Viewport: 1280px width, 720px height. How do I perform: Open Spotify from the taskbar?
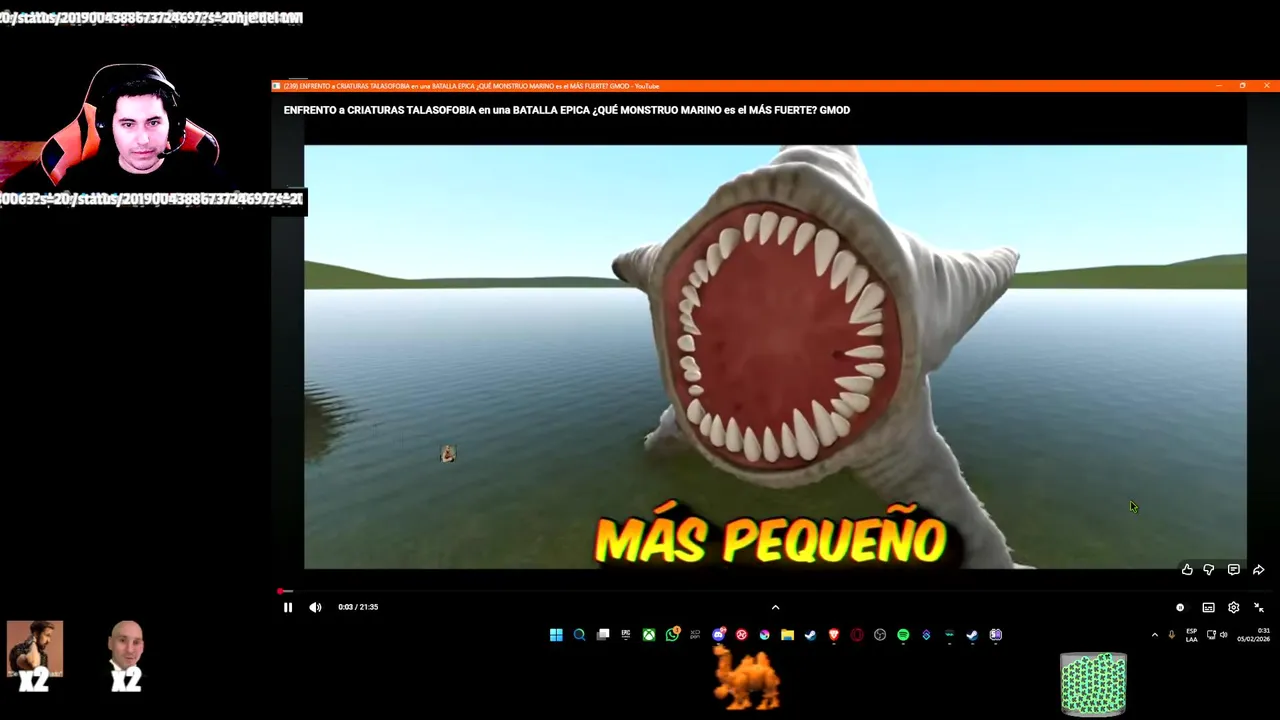point(903,635)
